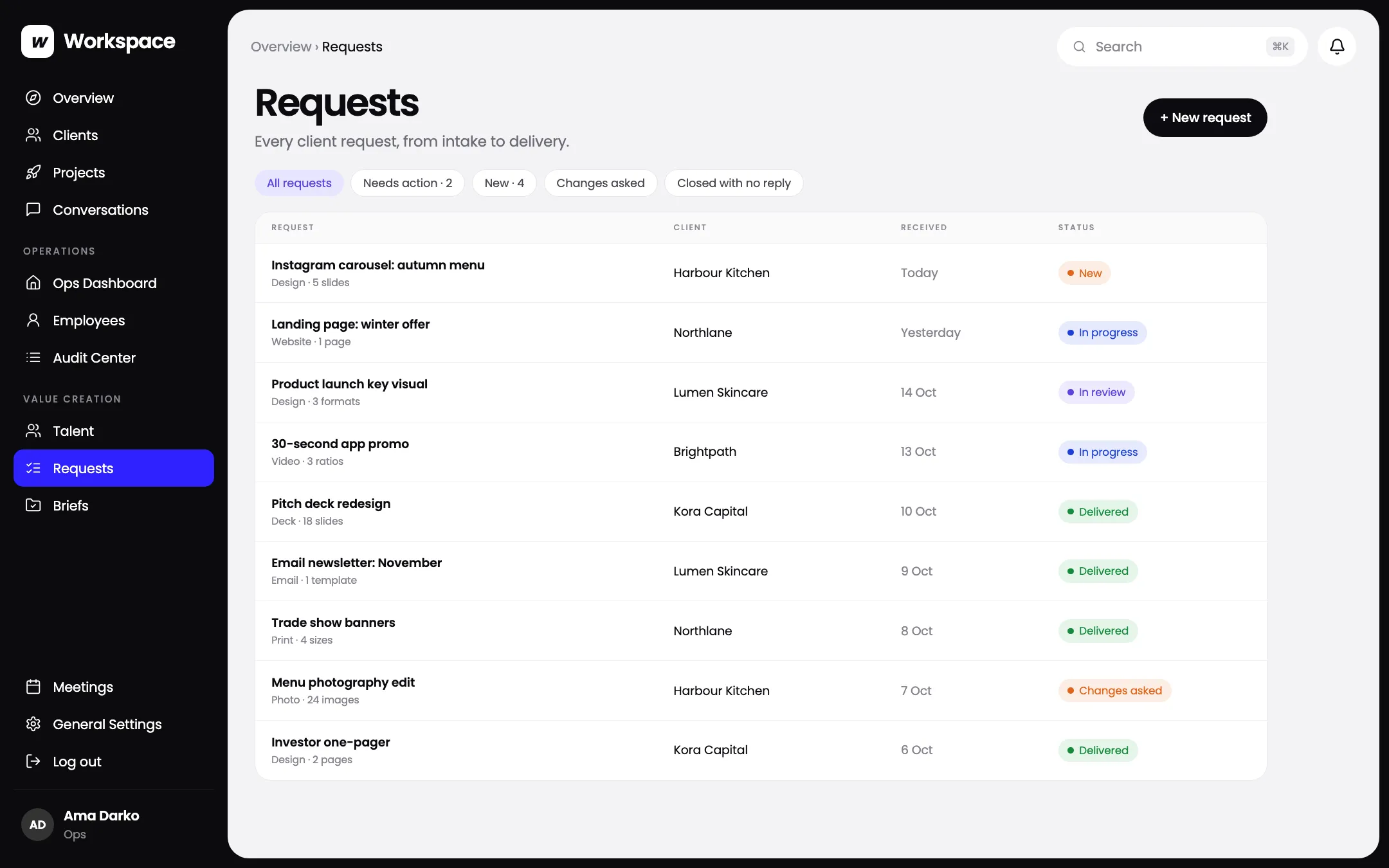Open Overview via its compass icon

[x=33, y=98]
